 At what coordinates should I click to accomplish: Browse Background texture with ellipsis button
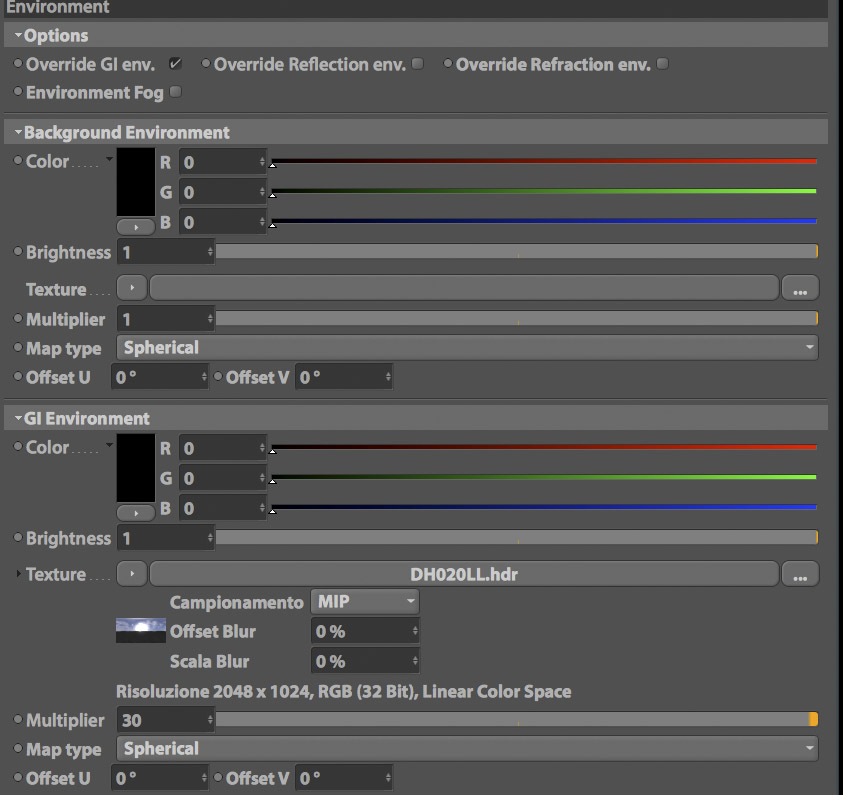[800, 288]
